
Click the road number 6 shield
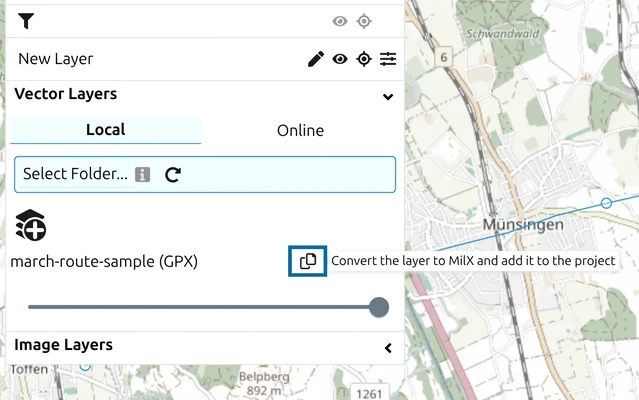444,57
